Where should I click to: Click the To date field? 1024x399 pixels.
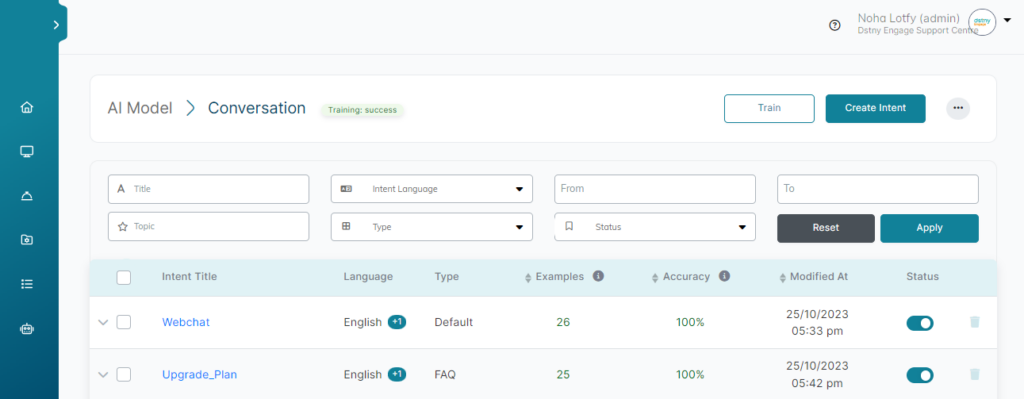pyautogui.click(x=878, y=189)
